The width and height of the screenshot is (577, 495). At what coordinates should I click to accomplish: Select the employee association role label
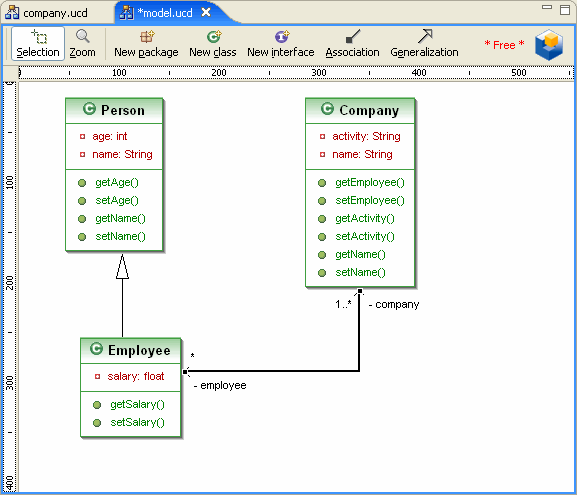(220, 385)
